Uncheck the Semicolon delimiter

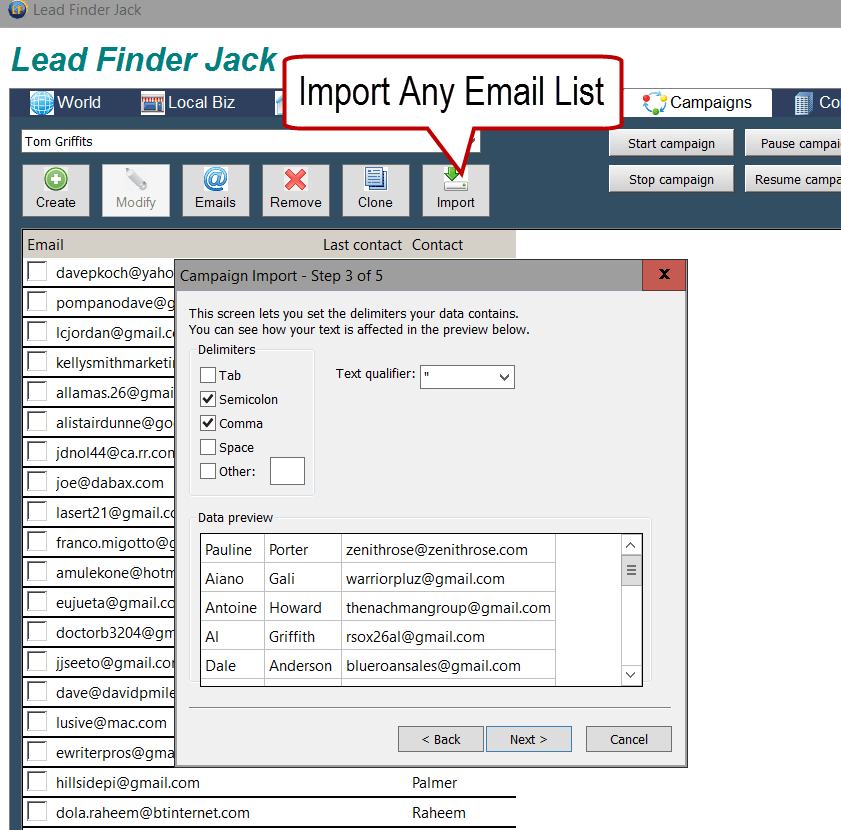point(208,399)
